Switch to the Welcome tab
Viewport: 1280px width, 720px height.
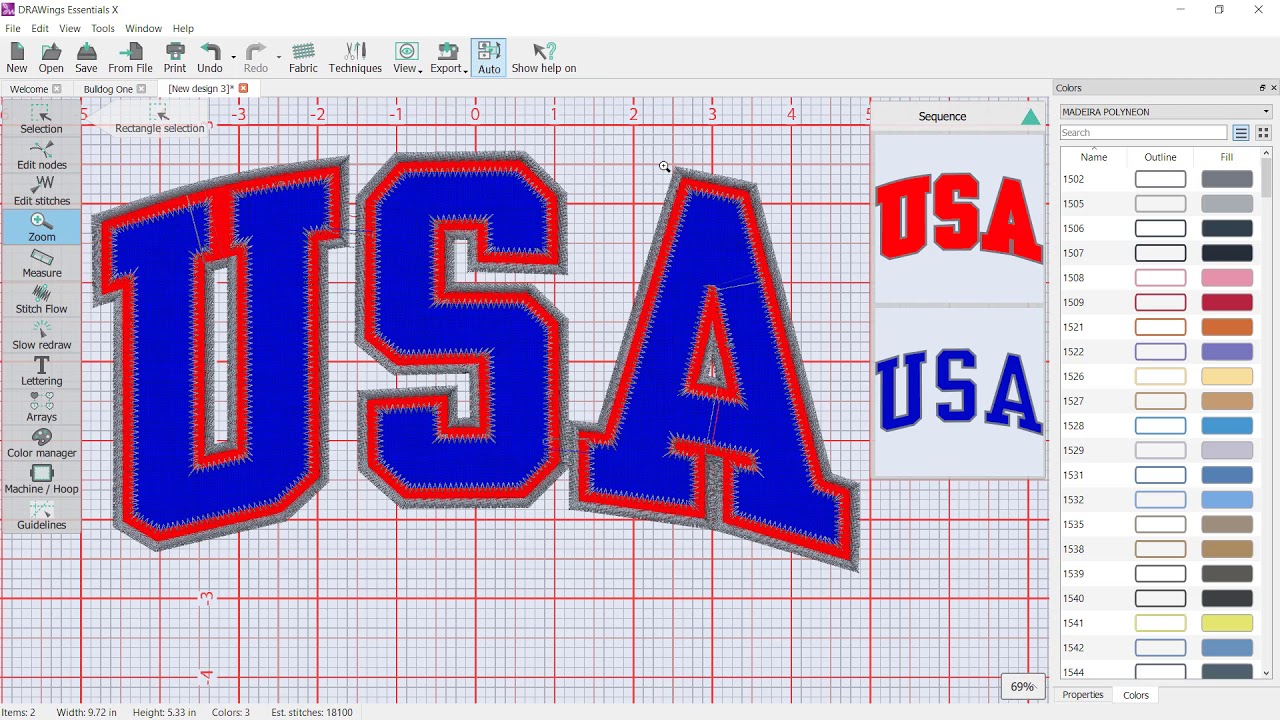pyautogui.click(x=29, y=89)
